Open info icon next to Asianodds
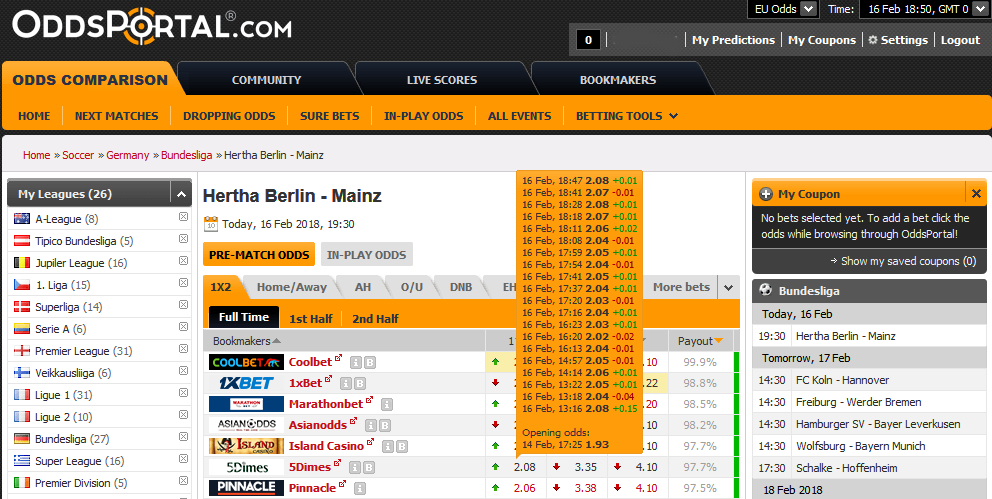 point(371,426)
